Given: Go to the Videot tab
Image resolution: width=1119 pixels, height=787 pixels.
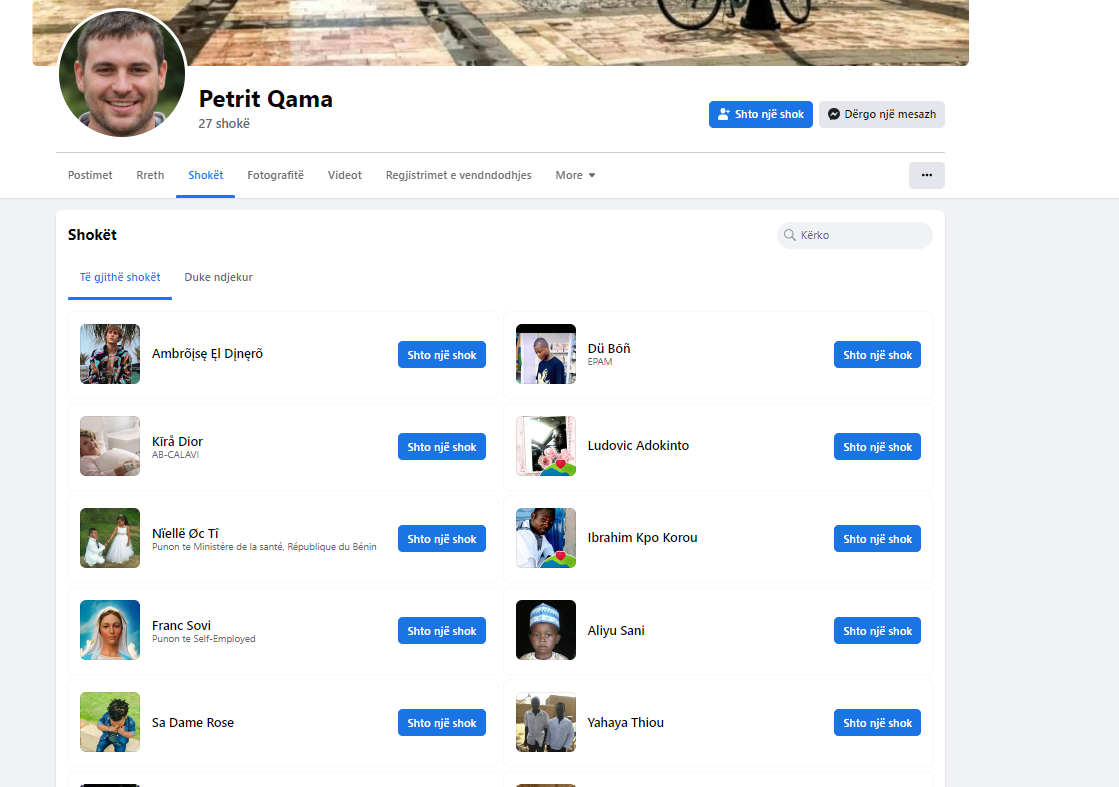Looking at the screenshot, I should (344, 175).
